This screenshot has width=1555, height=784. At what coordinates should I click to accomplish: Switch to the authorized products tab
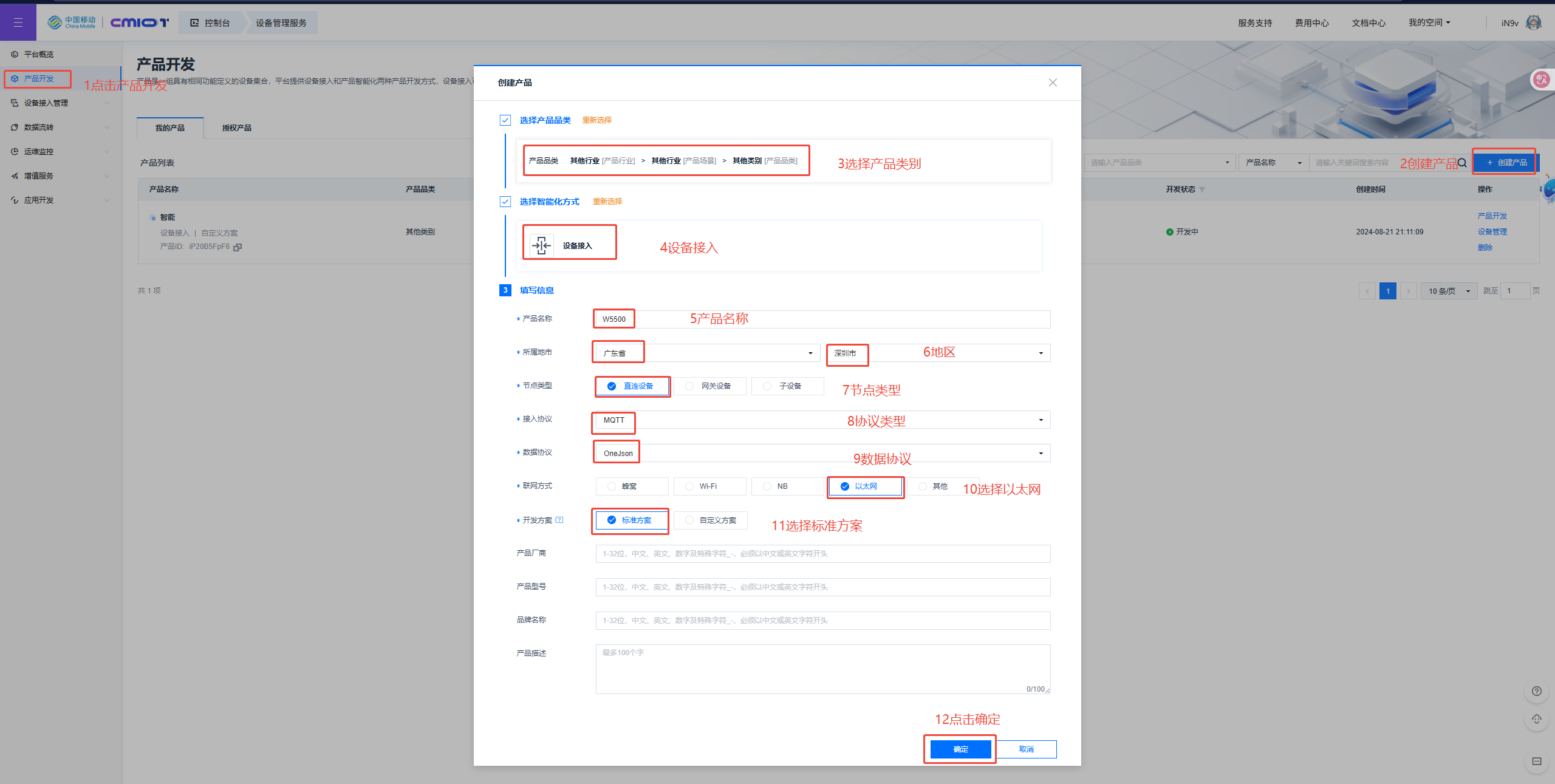point(236,128)
